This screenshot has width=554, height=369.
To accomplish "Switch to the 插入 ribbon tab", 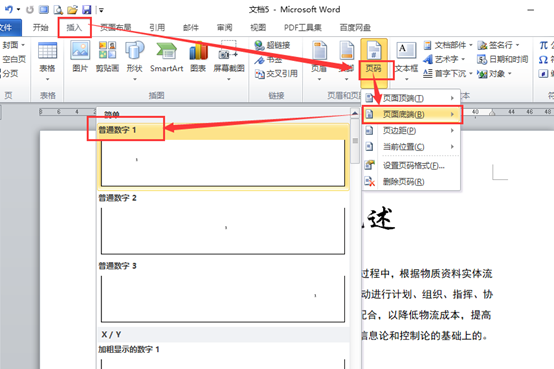I will click(74, 28).
